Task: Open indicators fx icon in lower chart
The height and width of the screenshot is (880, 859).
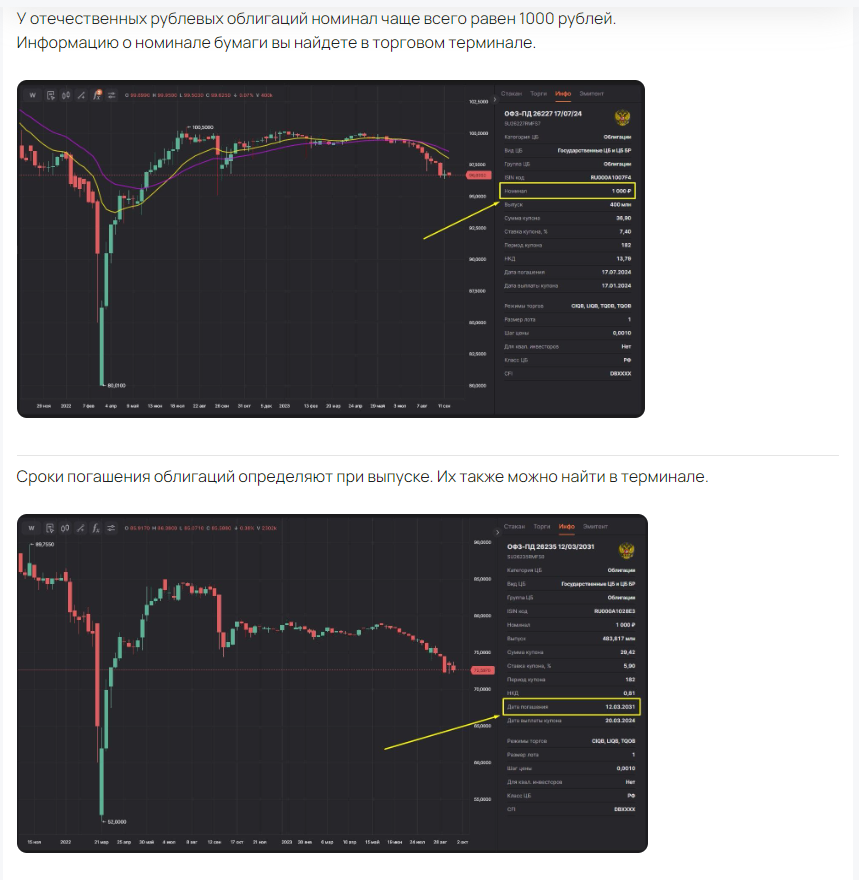Action: coord(96,527)
